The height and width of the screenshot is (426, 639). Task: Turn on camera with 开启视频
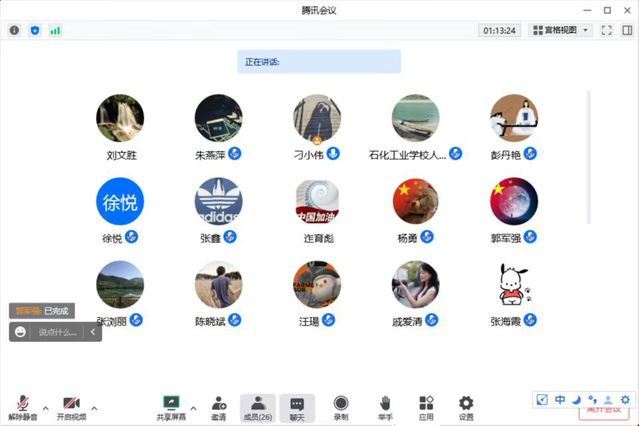[x=71, y=406]
